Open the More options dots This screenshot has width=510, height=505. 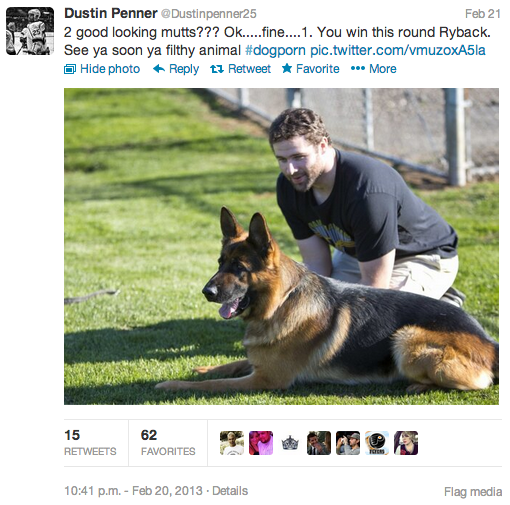358,69
